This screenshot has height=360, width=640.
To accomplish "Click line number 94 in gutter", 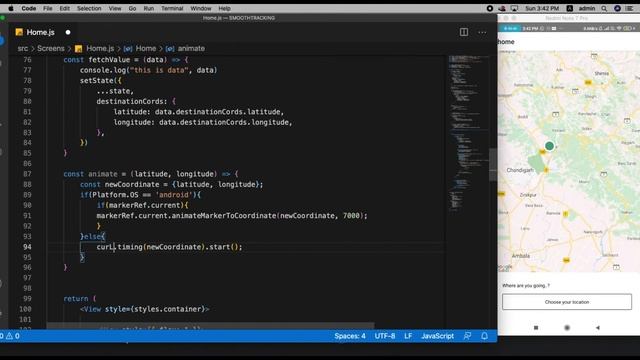I will (x=27, y=247).
